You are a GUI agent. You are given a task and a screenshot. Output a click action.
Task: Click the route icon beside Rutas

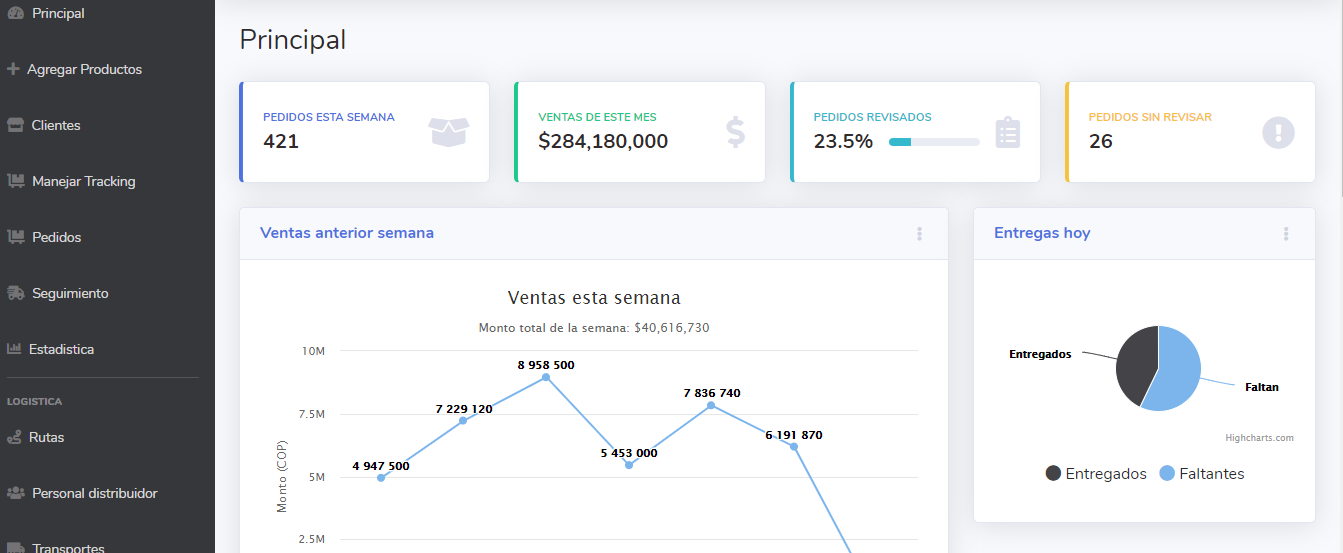(x=14, y=437)
